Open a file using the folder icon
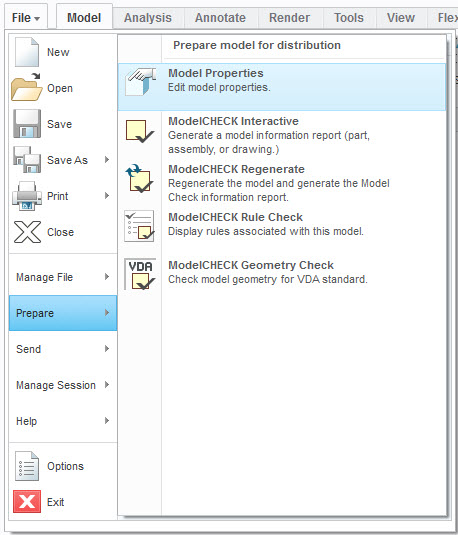This screenshot has height=535, width=458. tap(26, 87)
